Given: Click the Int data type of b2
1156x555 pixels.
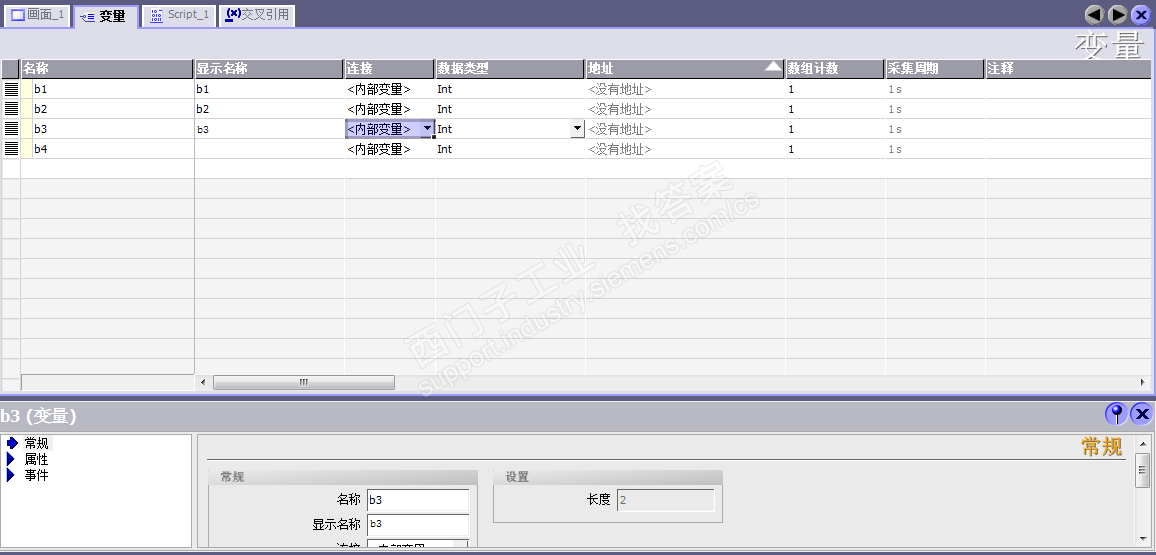Looking at the screenshot, I should pos(510,109).
